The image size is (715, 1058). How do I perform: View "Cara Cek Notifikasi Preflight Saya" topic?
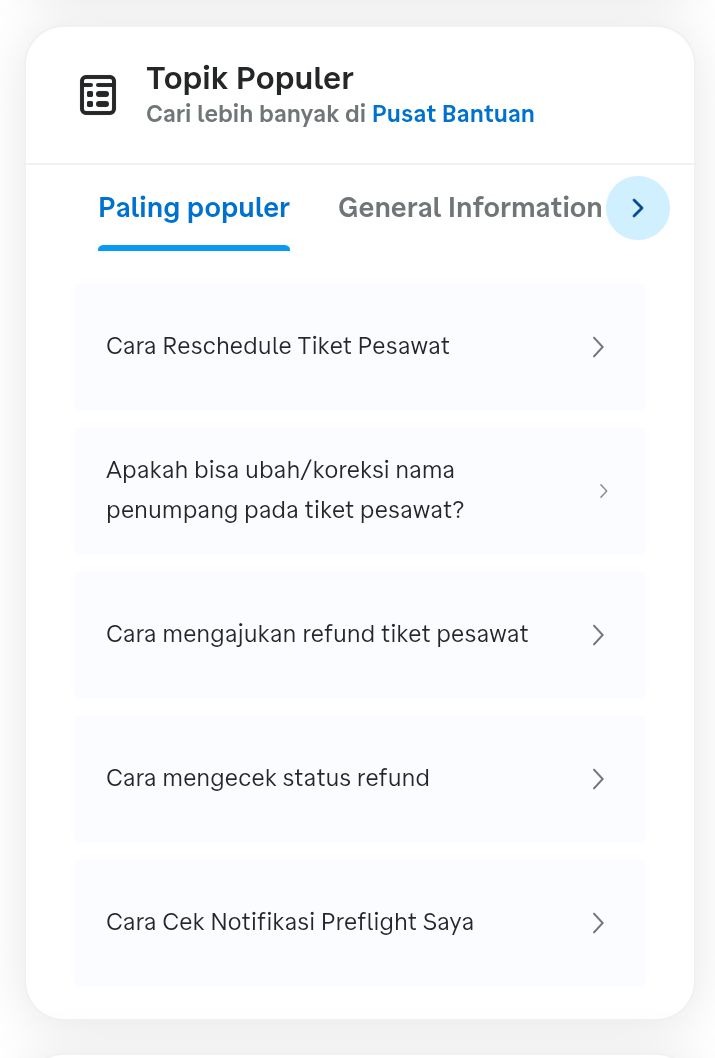click(290, 922)
